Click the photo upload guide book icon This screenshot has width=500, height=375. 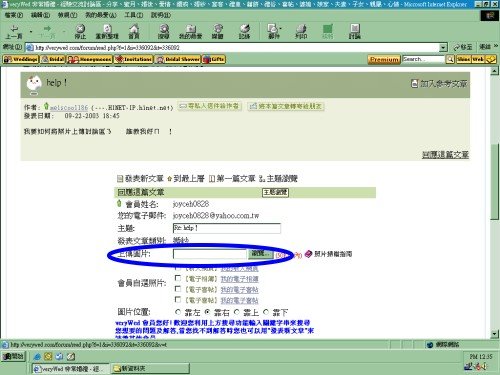[308, 254]
